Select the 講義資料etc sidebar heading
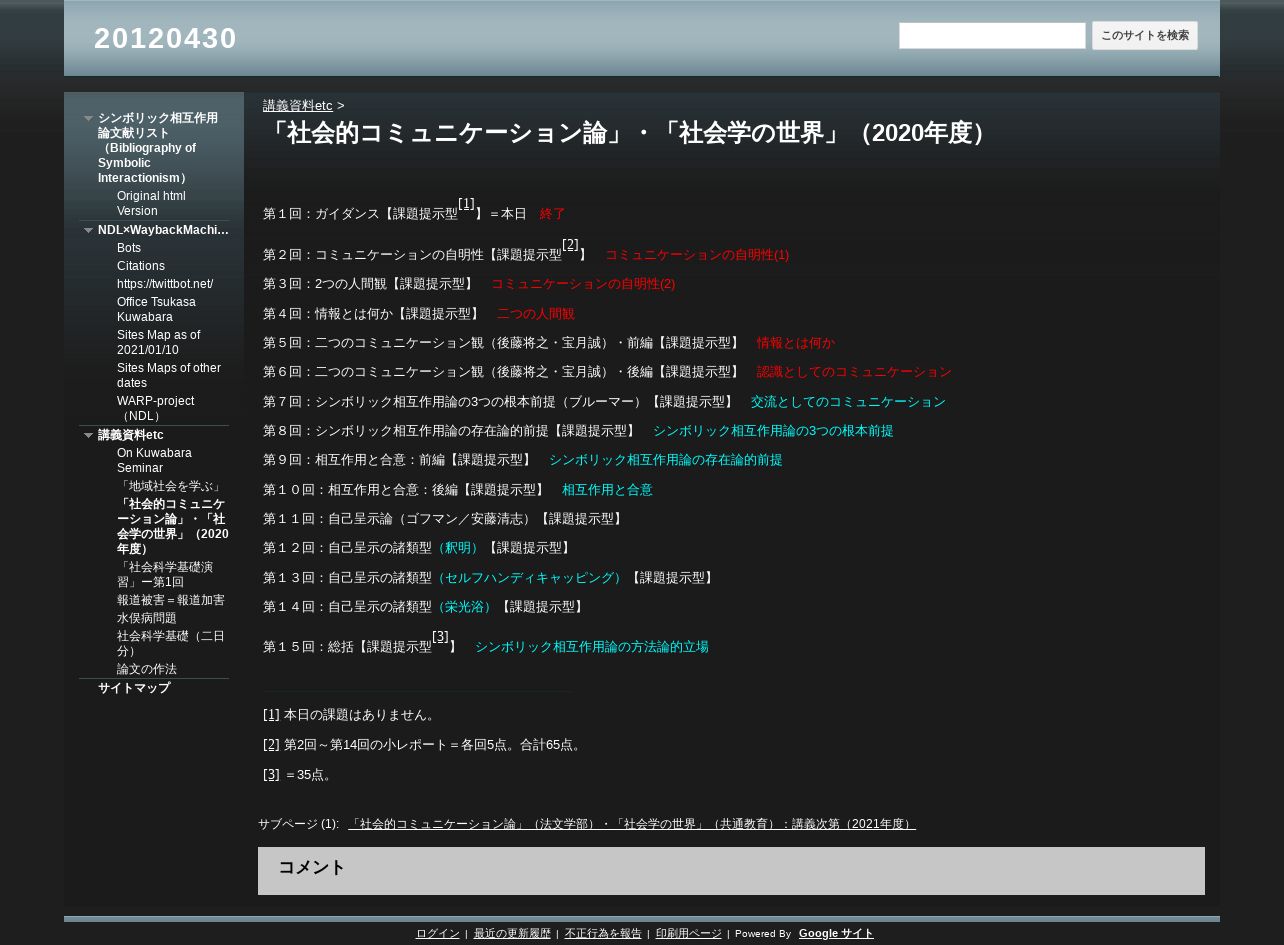Image resolution: width=1284 pixels, height=945 pixels. pos(131,435)
